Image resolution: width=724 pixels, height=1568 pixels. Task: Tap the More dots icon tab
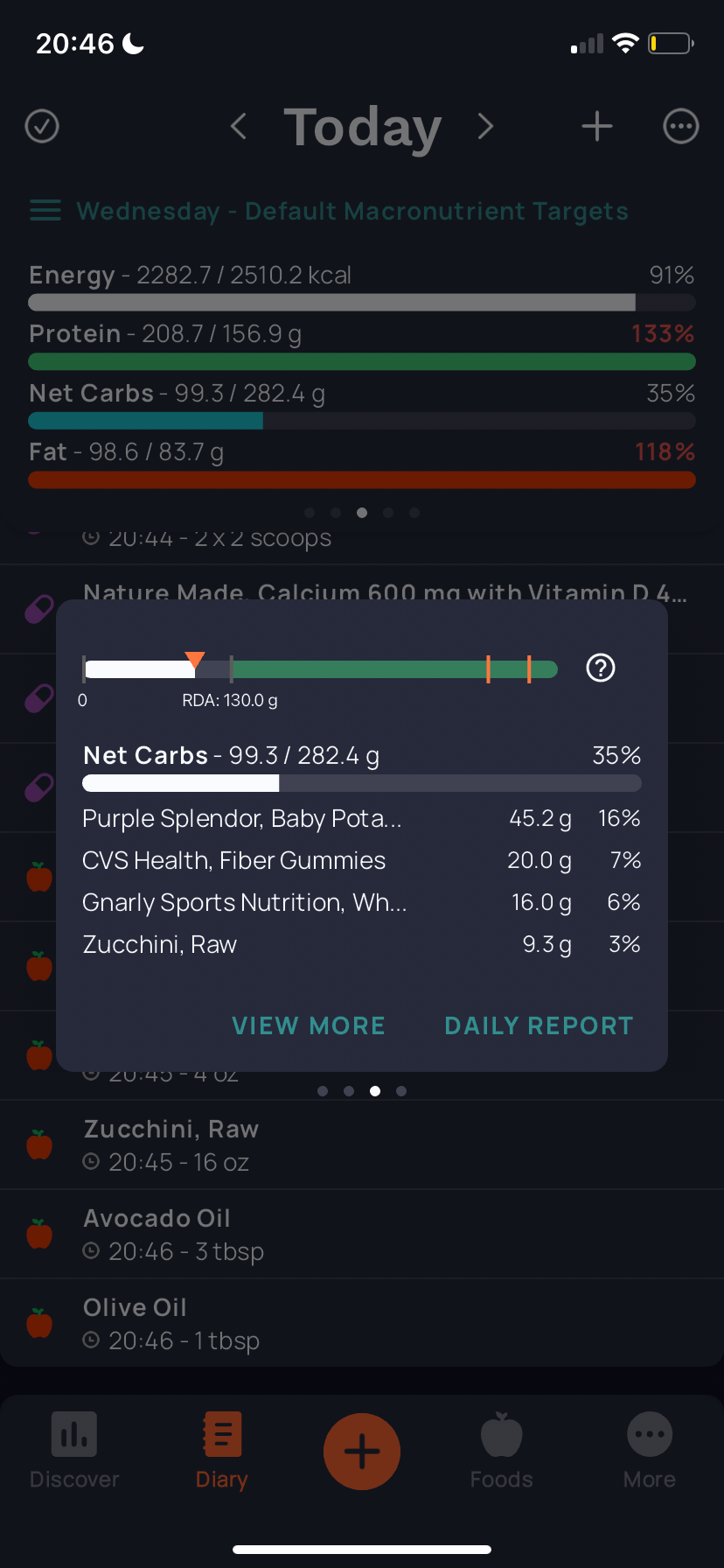(650, 1452)
